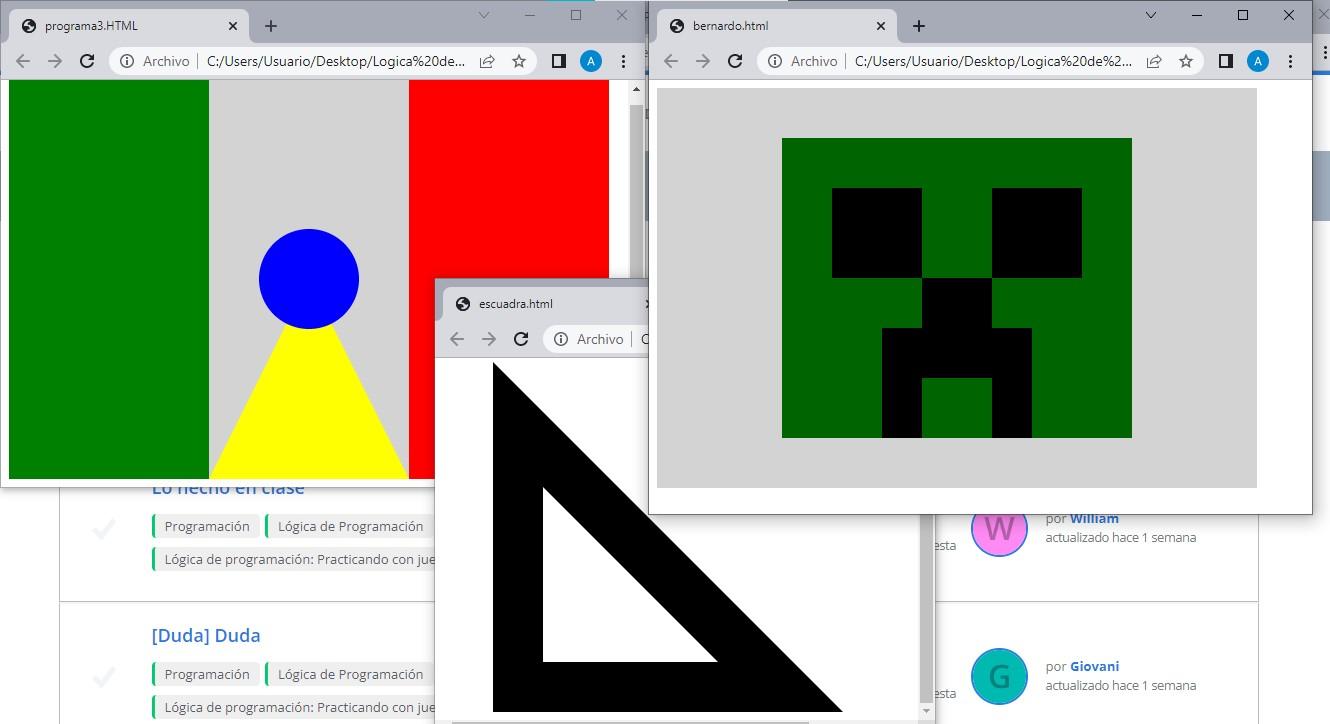This screenshot has width=1330, height=724.
Task: Reload the escuadra.html page
Action: click(521, 339)
